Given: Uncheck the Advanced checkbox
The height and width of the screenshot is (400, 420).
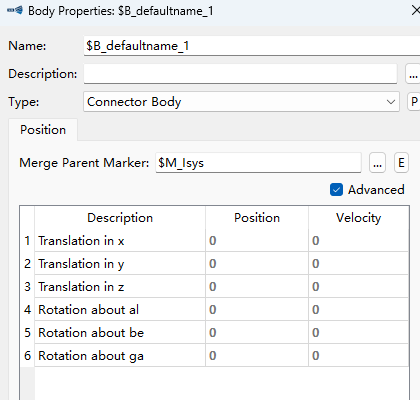Looking at the screenshot, I should pos(336,190).
